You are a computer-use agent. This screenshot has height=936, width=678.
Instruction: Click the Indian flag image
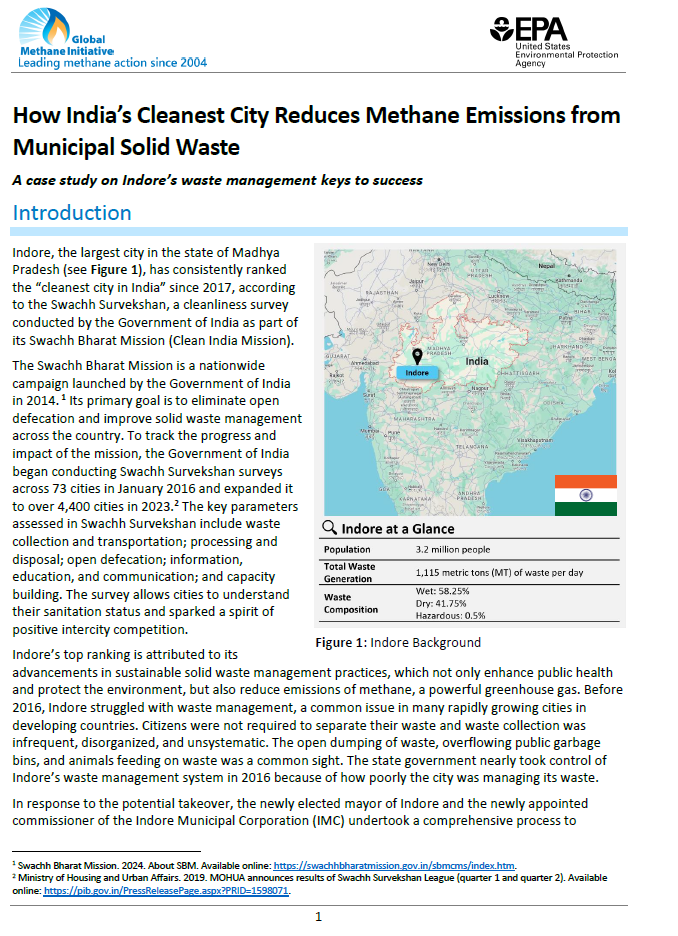585,495
